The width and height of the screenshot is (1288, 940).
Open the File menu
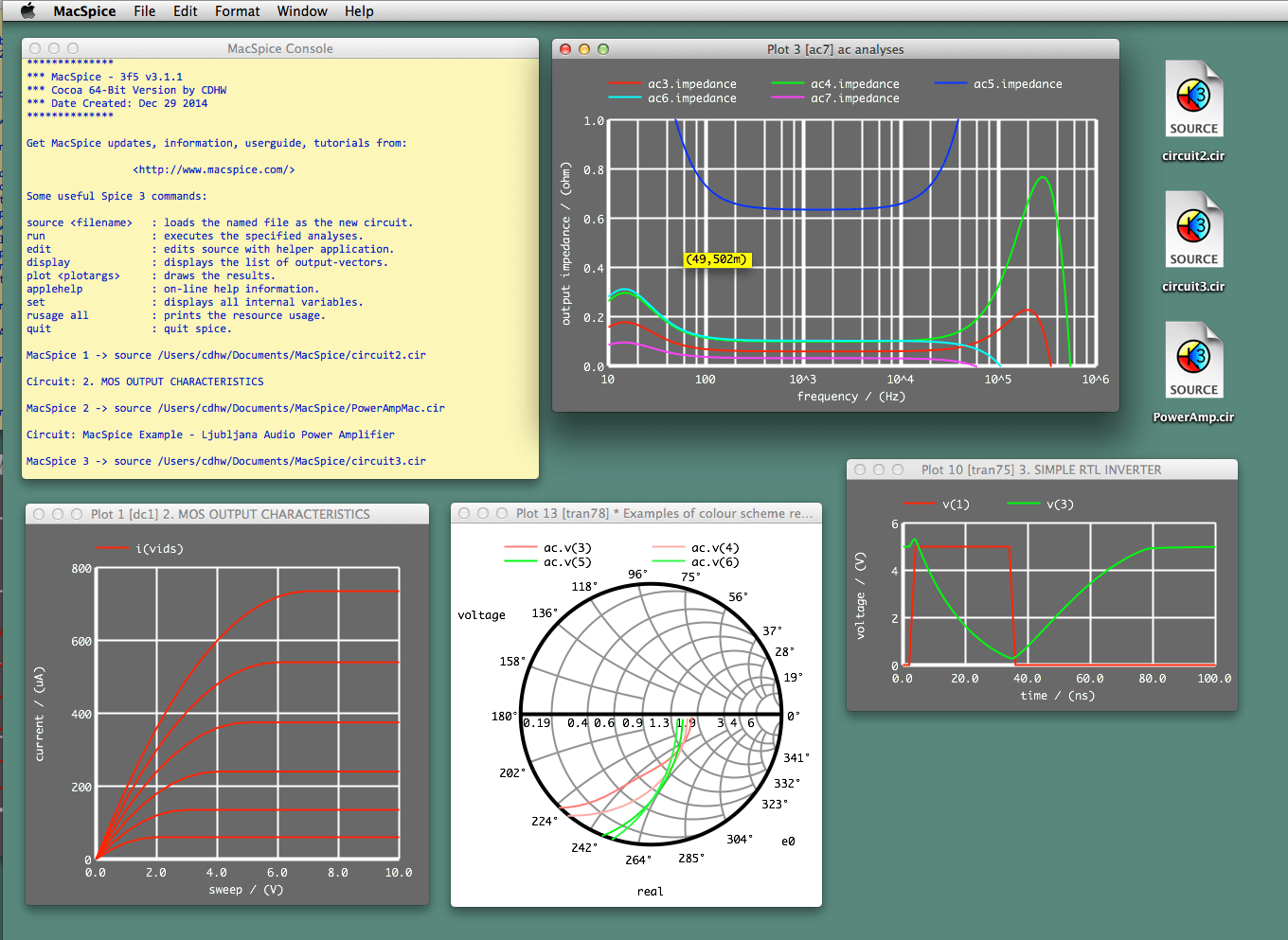[x=144, y=11]
